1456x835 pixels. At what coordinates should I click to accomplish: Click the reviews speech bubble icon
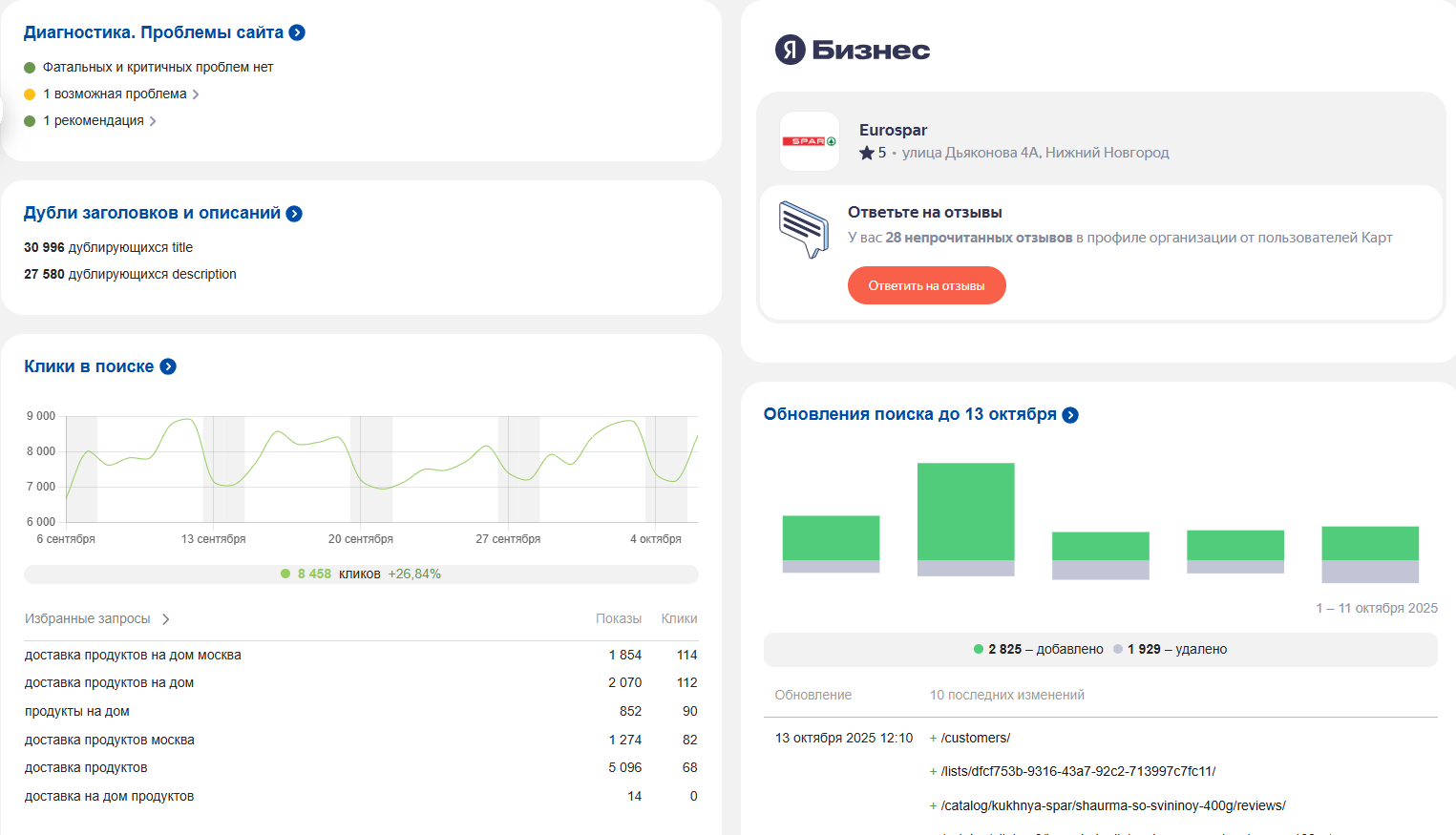[803, 229]
